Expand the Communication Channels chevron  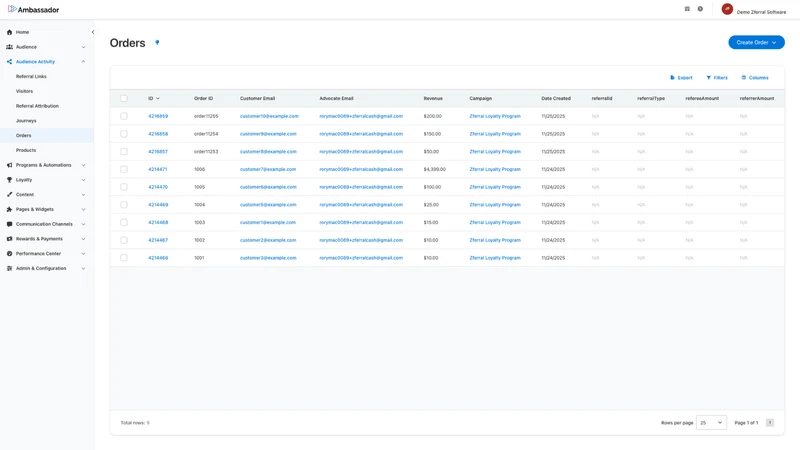(x=84, y=224)
